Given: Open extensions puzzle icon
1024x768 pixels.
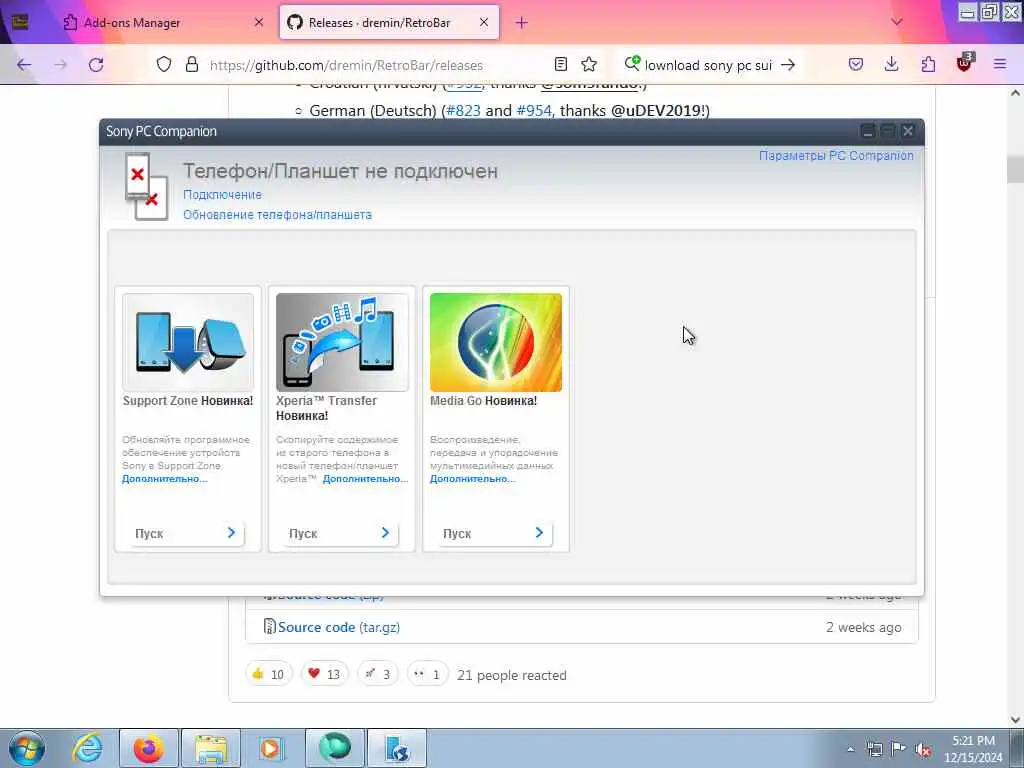Looking at the screenshot, I should [x=928, y=64].
